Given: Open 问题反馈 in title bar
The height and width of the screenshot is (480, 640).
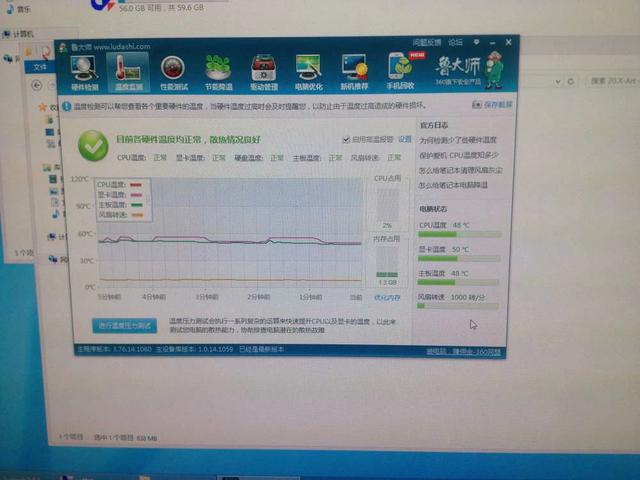Looking at the screenshot, I should click(x=427, y=43).
